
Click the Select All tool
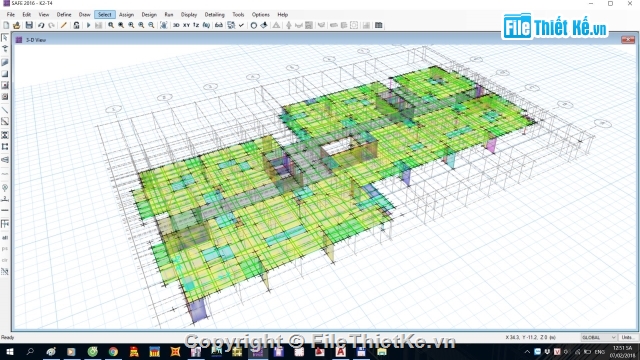(x=5, y=238)
